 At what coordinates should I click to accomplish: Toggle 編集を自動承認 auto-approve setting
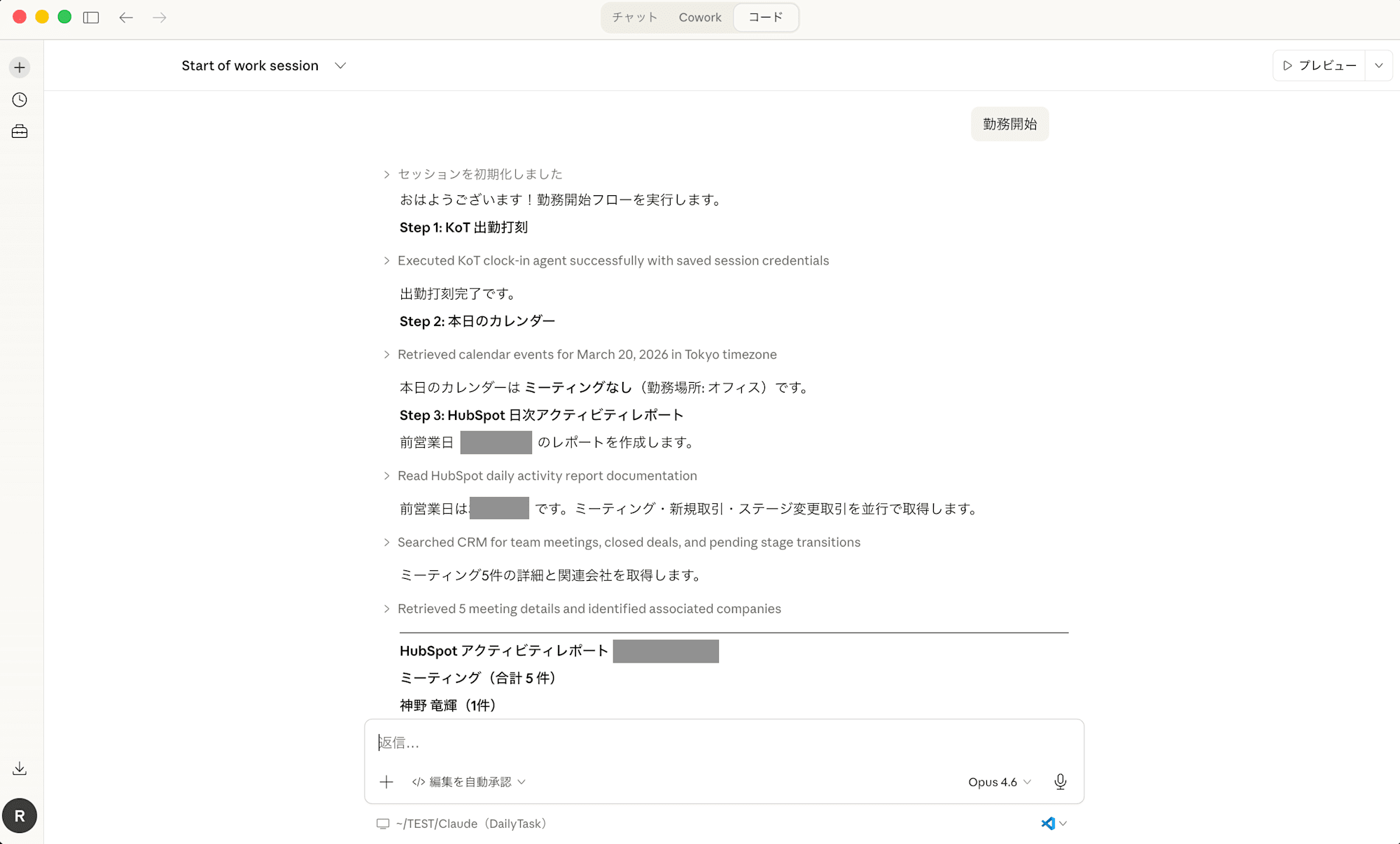(x=469, y=782)
